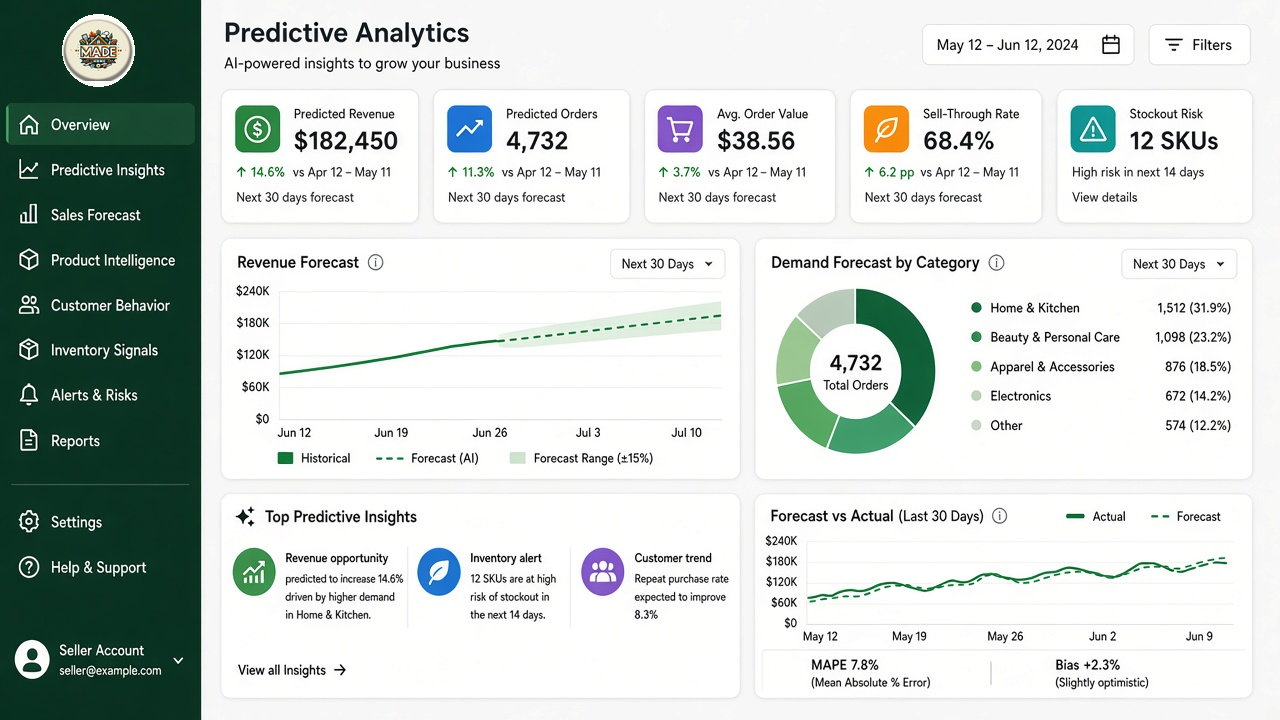Click the Help & Support question mark icon
Screen dimensions: 1280x720
point(29,567)
